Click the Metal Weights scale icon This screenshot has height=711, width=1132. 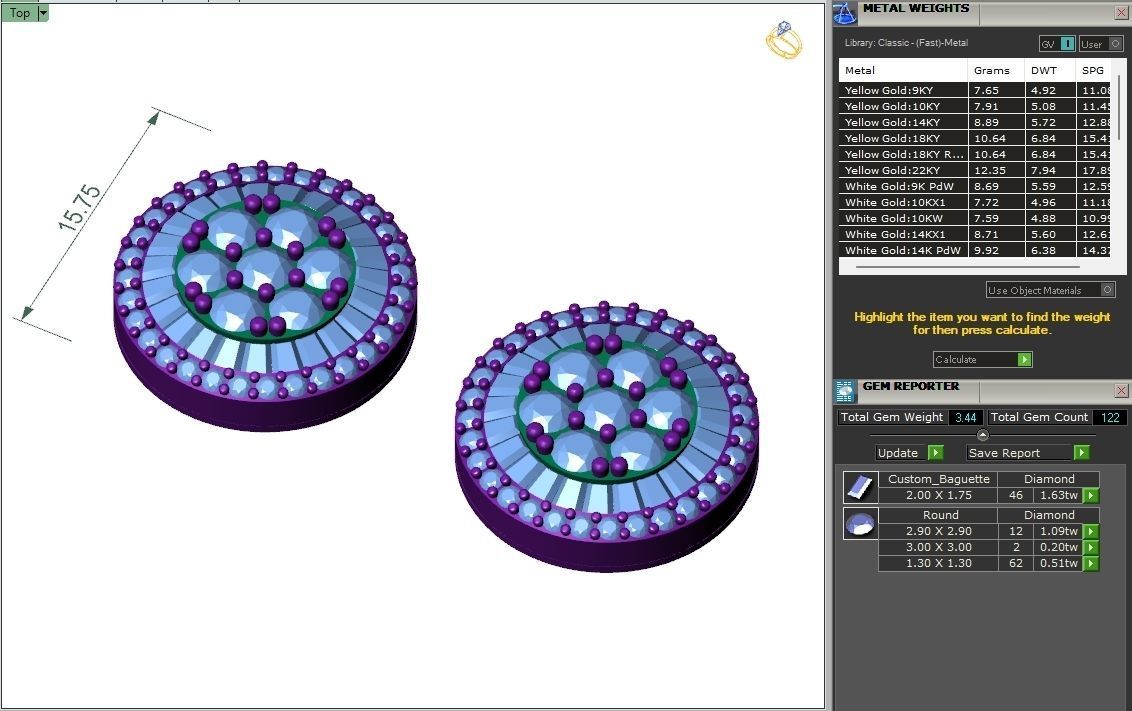coord(844,13)
